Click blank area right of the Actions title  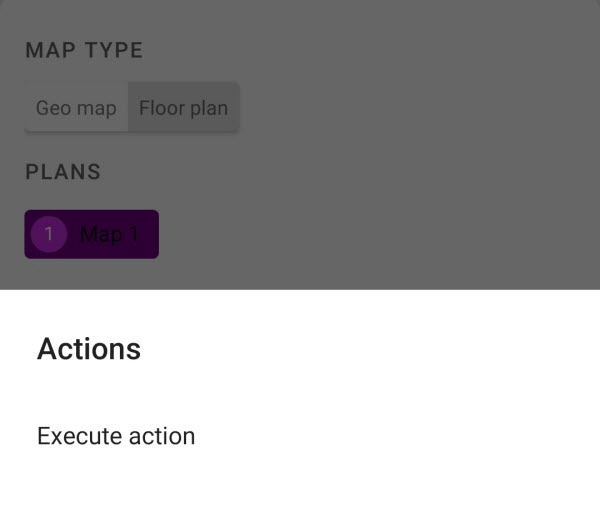coord(400,349)
